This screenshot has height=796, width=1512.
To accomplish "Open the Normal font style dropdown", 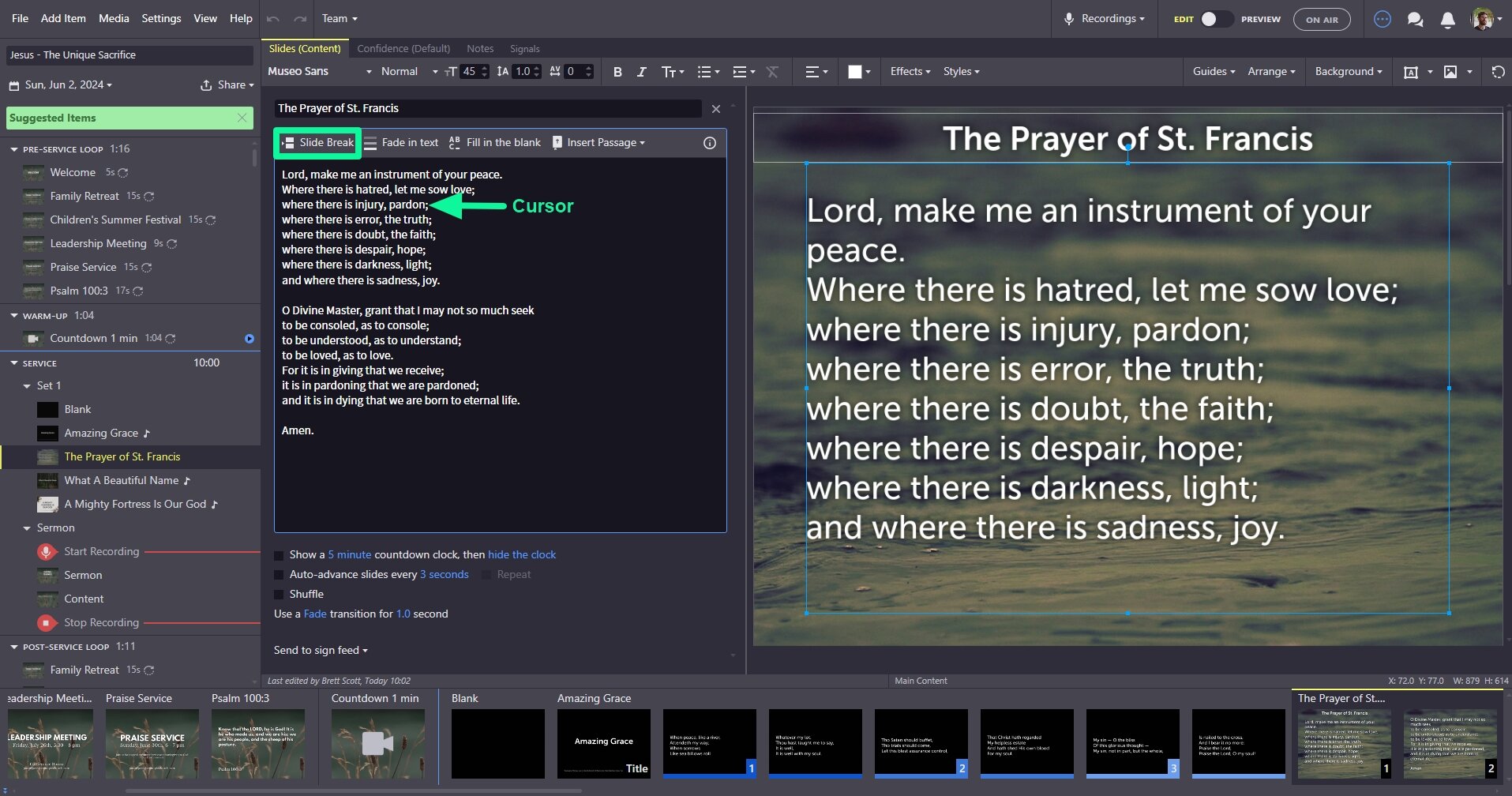I will [409, 72].
